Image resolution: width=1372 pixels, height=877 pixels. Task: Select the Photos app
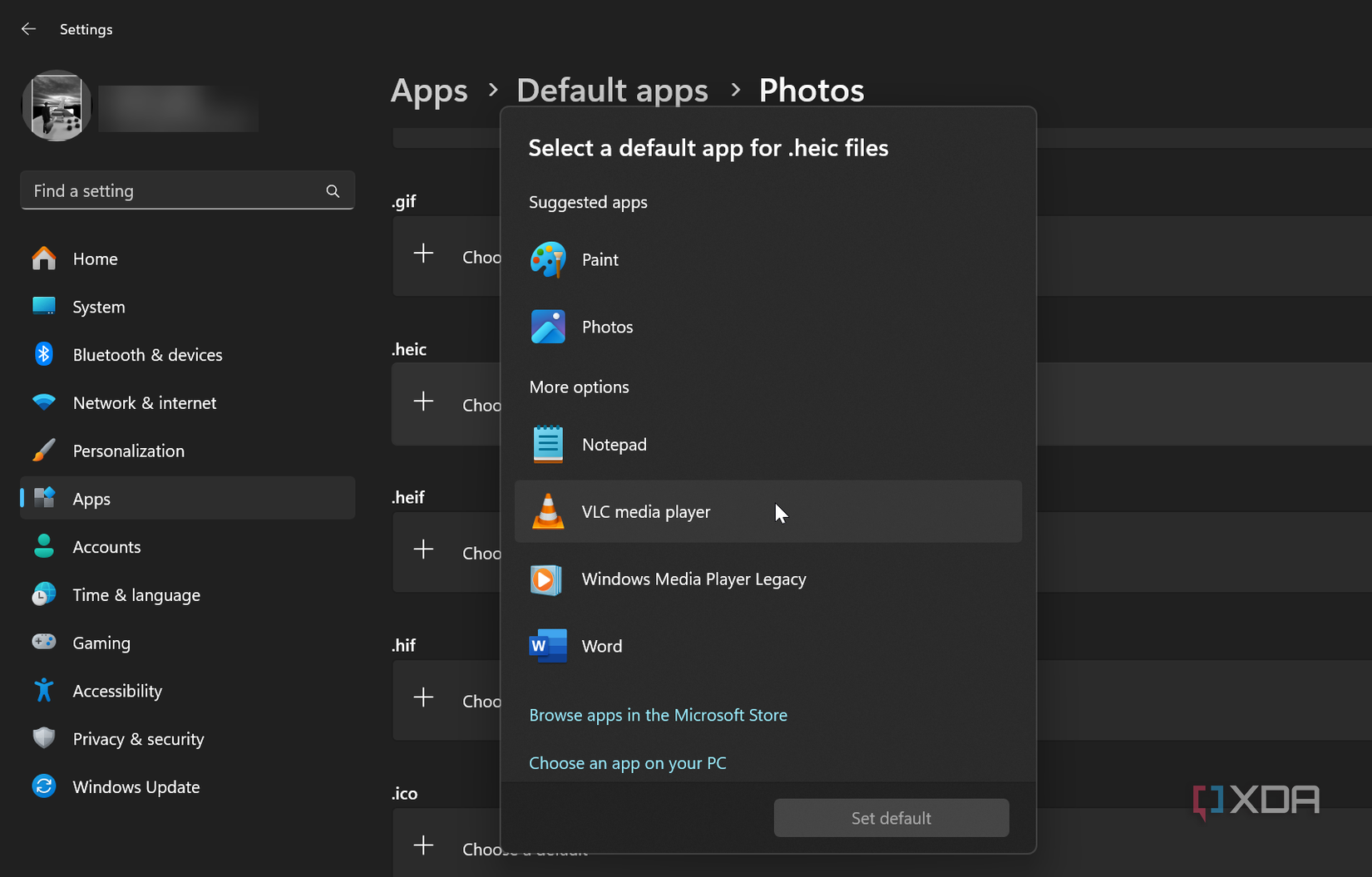[607, 327]
